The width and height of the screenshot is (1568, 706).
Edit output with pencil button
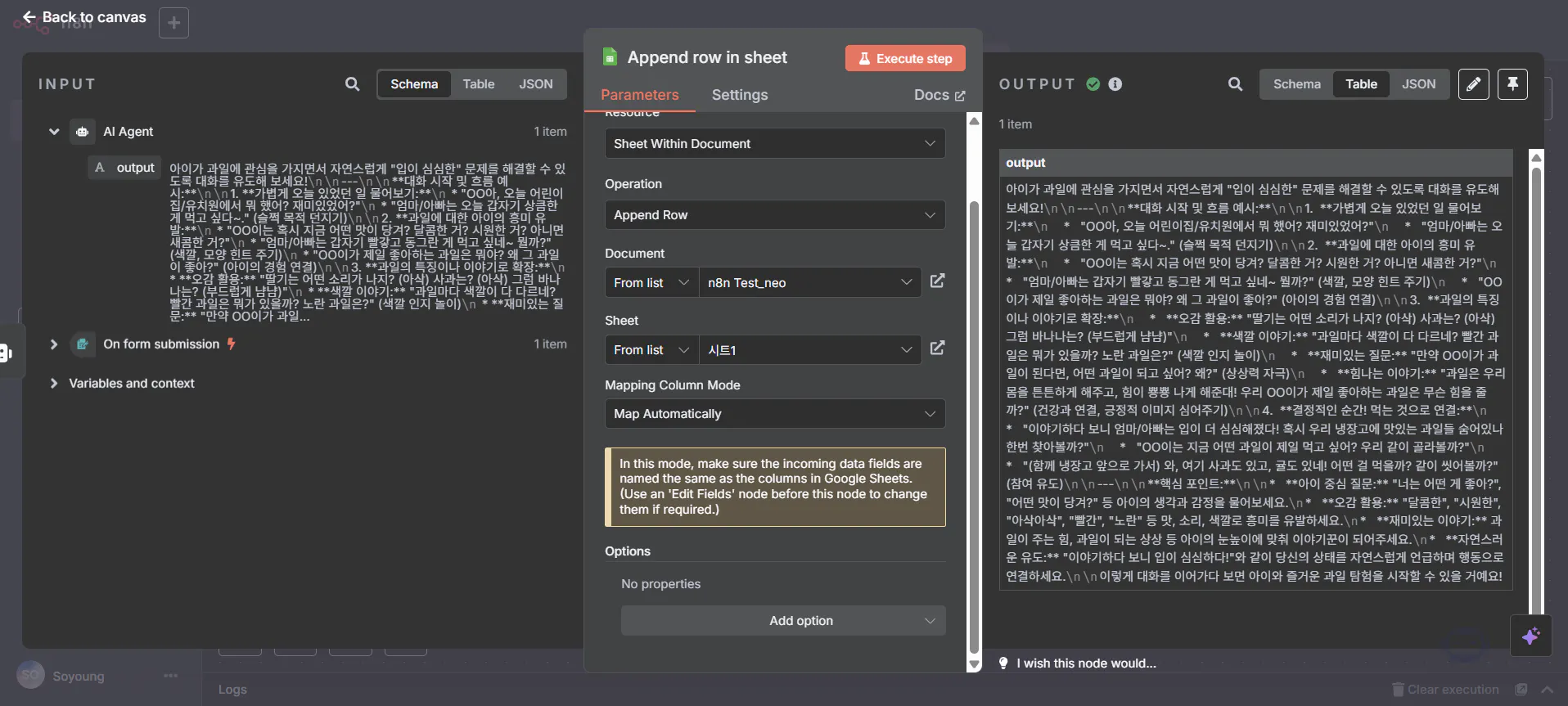click(x=1473, y=84)
